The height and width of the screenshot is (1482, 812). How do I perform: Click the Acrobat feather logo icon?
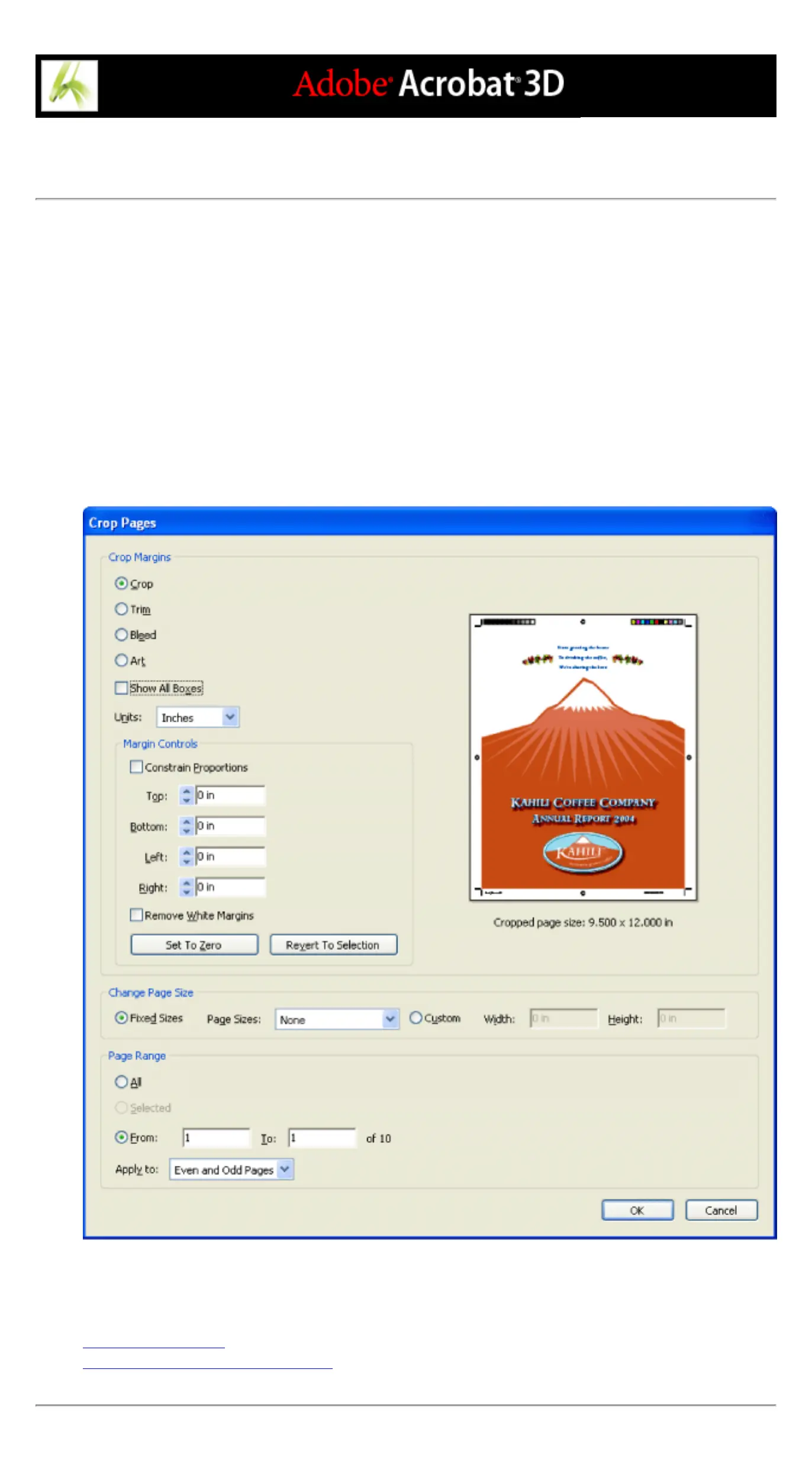[69, 86]
